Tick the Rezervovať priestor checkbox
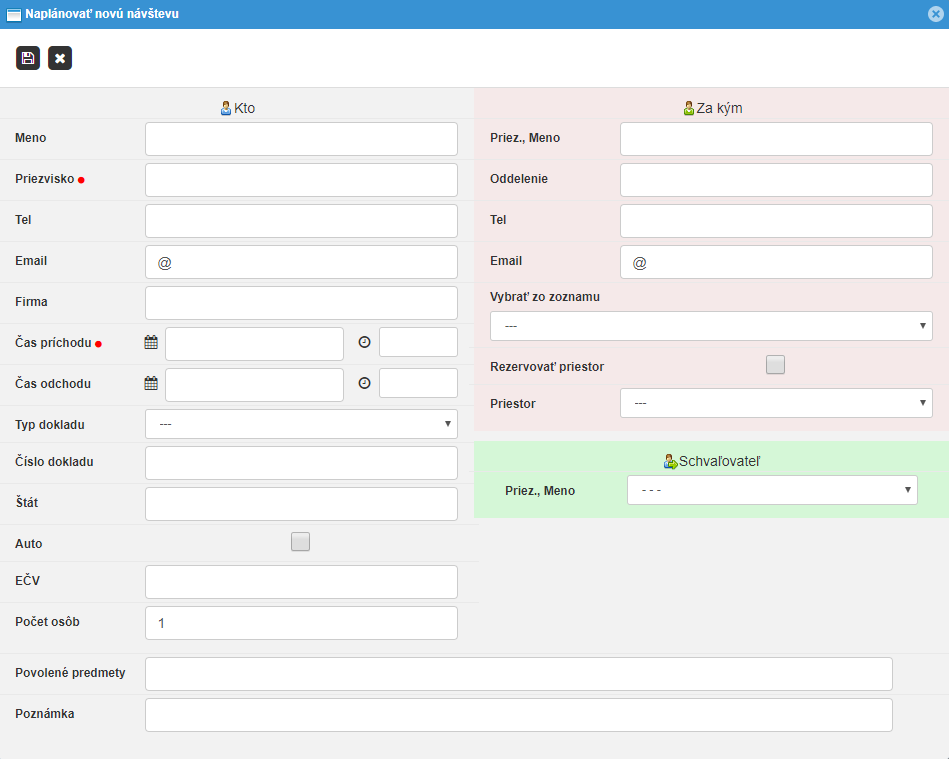This screenshot has width=949, height=759. coord(775,365)
